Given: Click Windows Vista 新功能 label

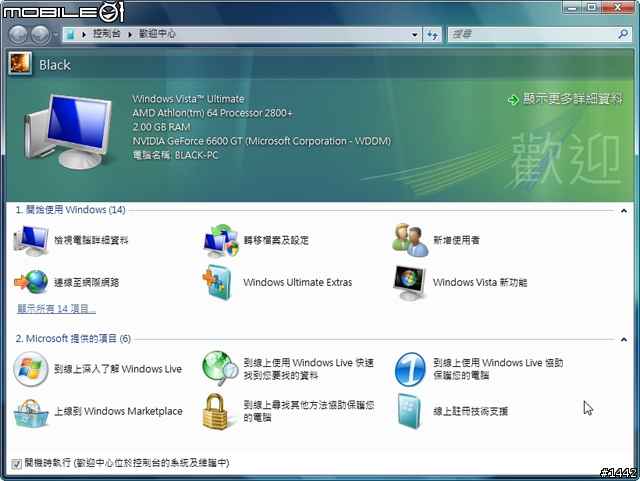Looking at the screenshot, I should click(x=480, y=283).
